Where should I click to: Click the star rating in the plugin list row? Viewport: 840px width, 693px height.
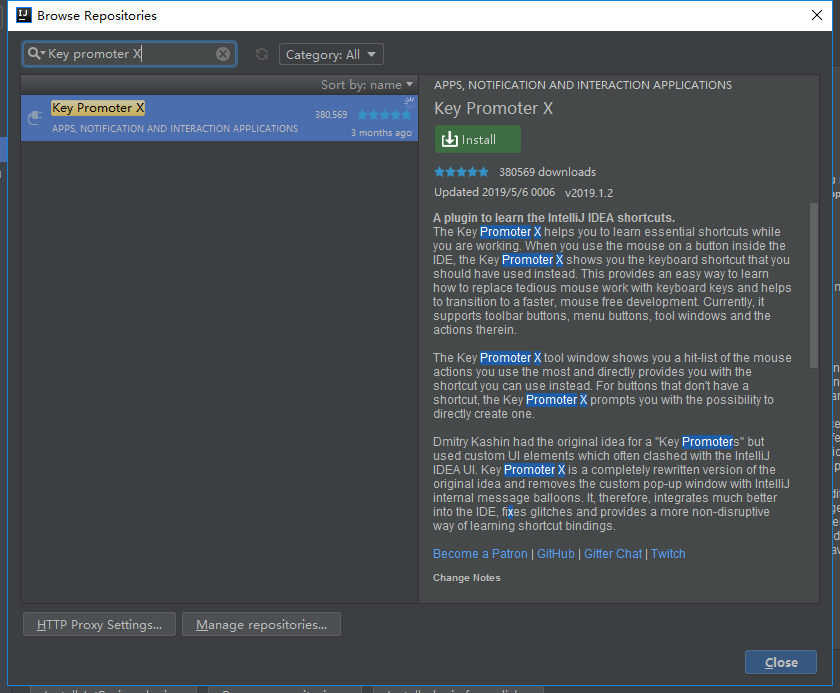point(385,115)
